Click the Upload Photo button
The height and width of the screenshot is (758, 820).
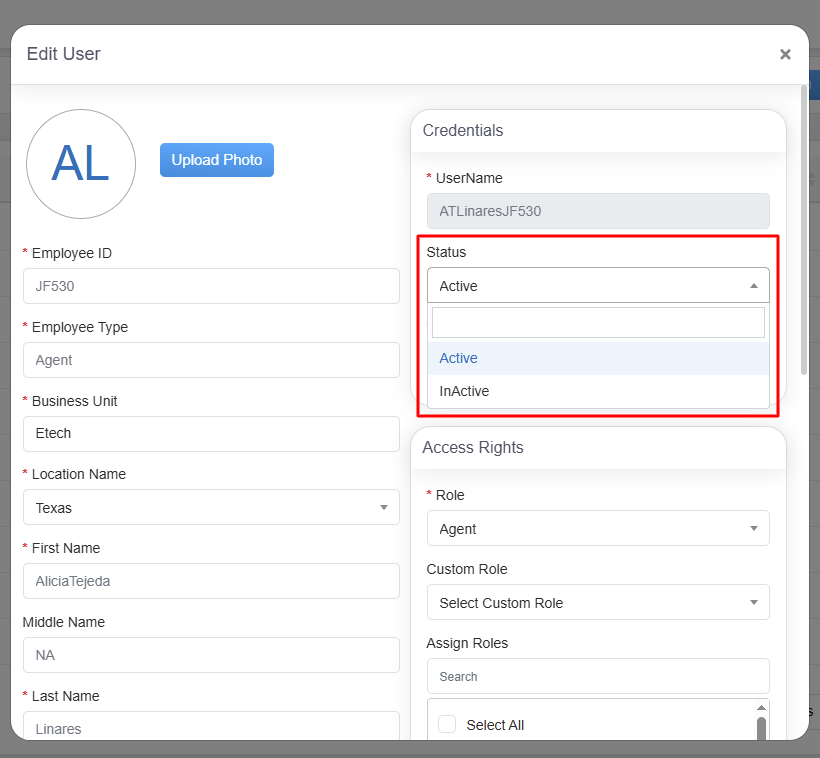point(216,160)
